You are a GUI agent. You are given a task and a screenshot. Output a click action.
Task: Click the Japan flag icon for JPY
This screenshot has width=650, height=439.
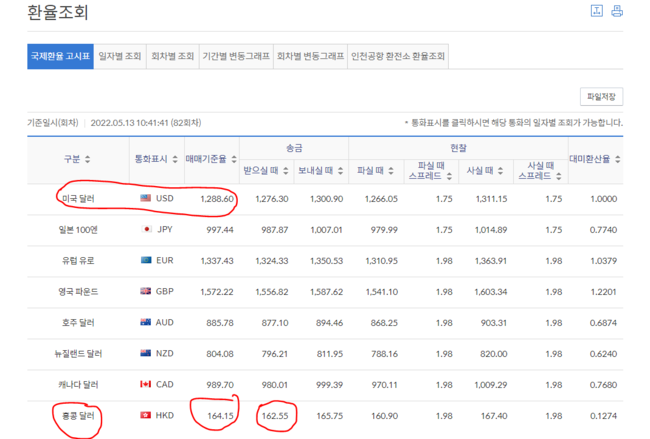coord(147,230)
